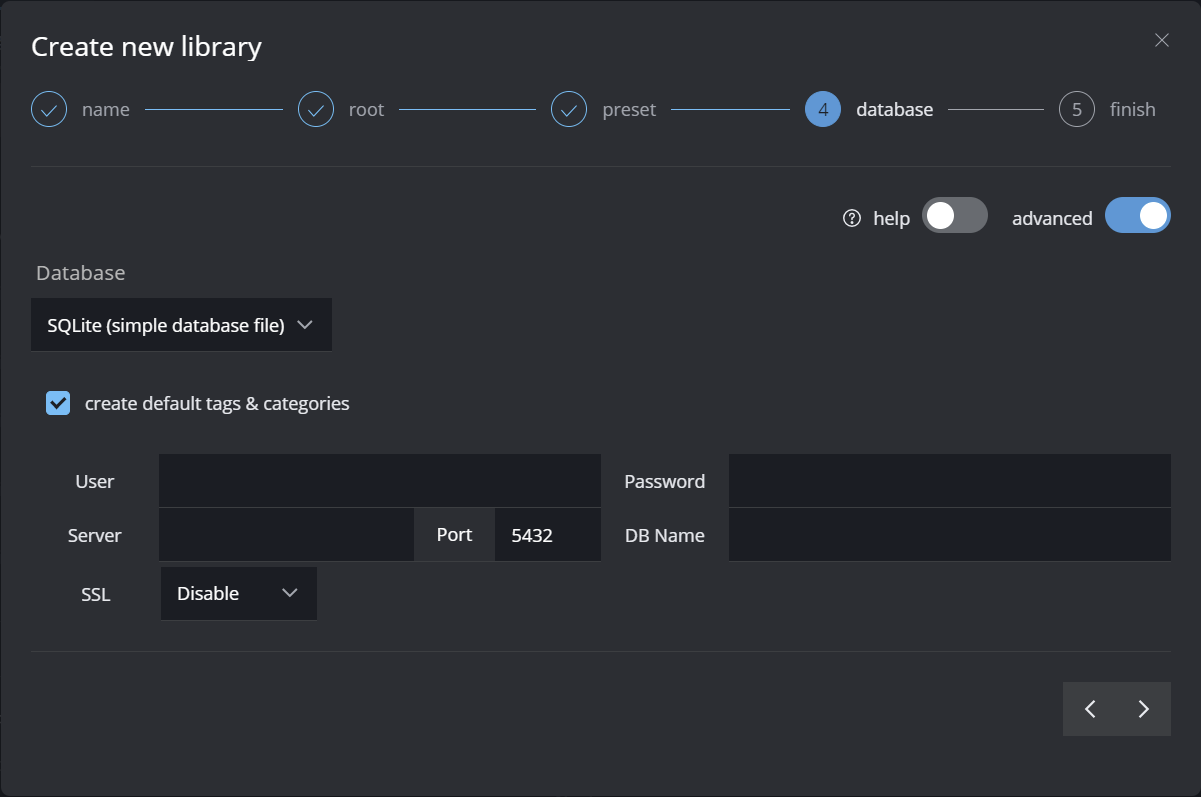This screenshot has height=797, width=1201.
Task: Select the finish step label
Action: point(1132,110)
